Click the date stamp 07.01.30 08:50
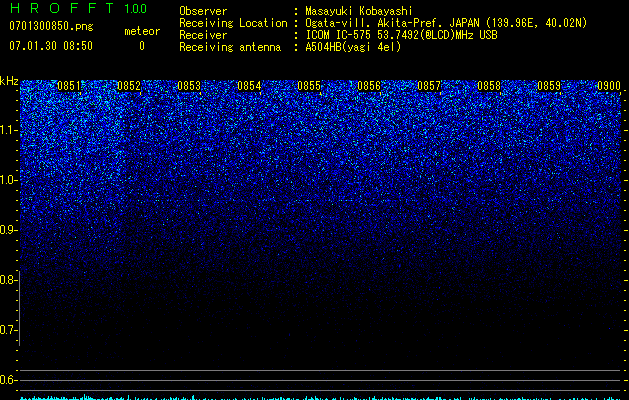The width and height of the screenshot is (629, 400). (51, 46)
